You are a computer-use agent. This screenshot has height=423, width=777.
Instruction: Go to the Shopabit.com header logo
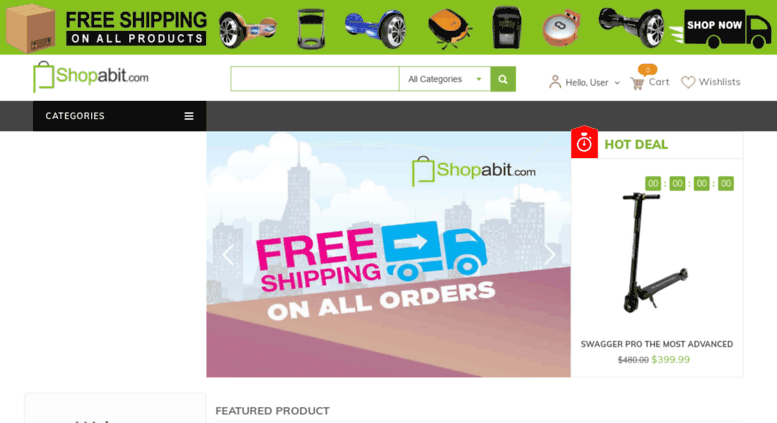tap(91, 77)
